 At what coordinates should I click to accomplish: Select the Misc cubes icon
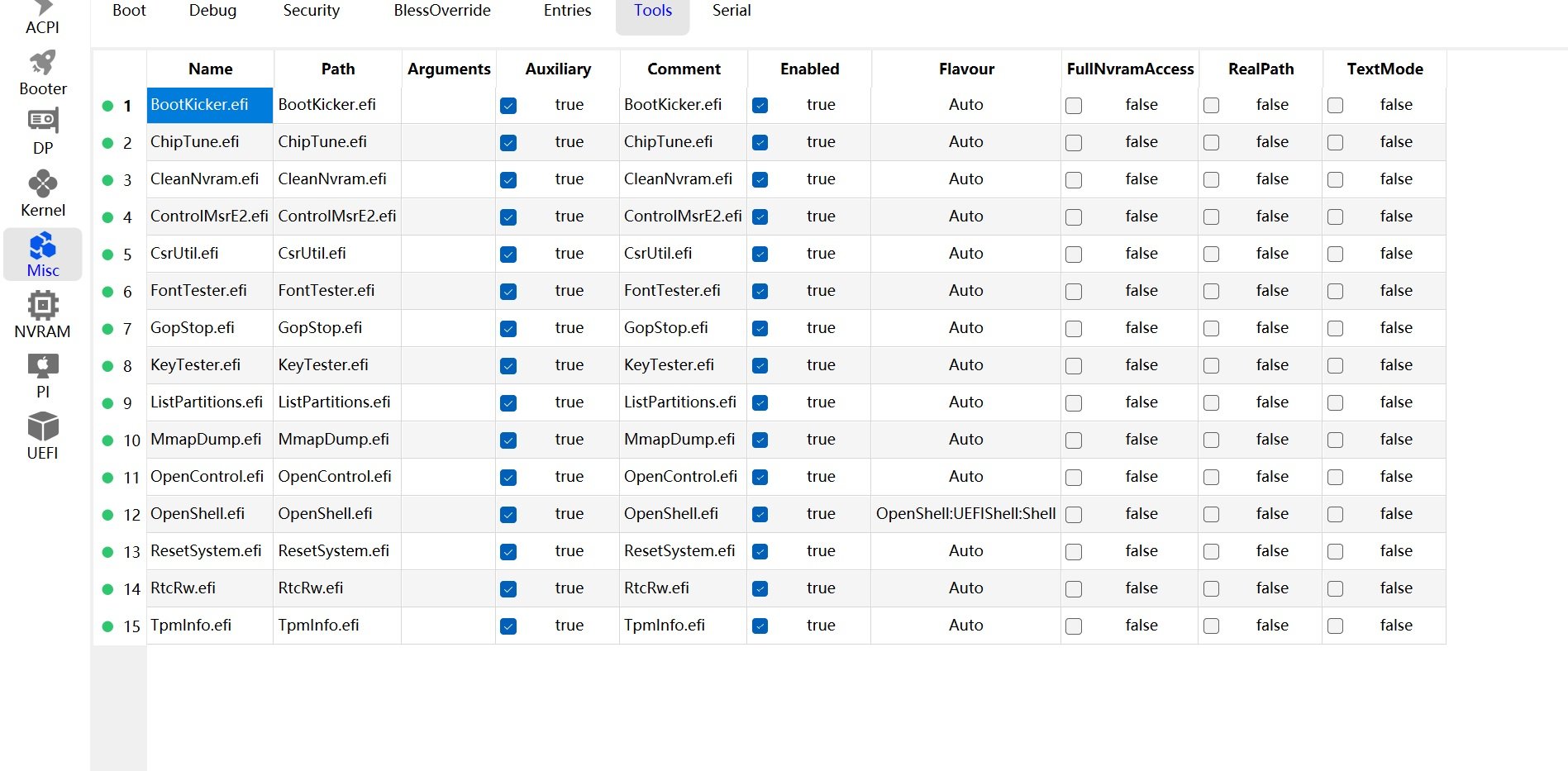coord(42,245)
